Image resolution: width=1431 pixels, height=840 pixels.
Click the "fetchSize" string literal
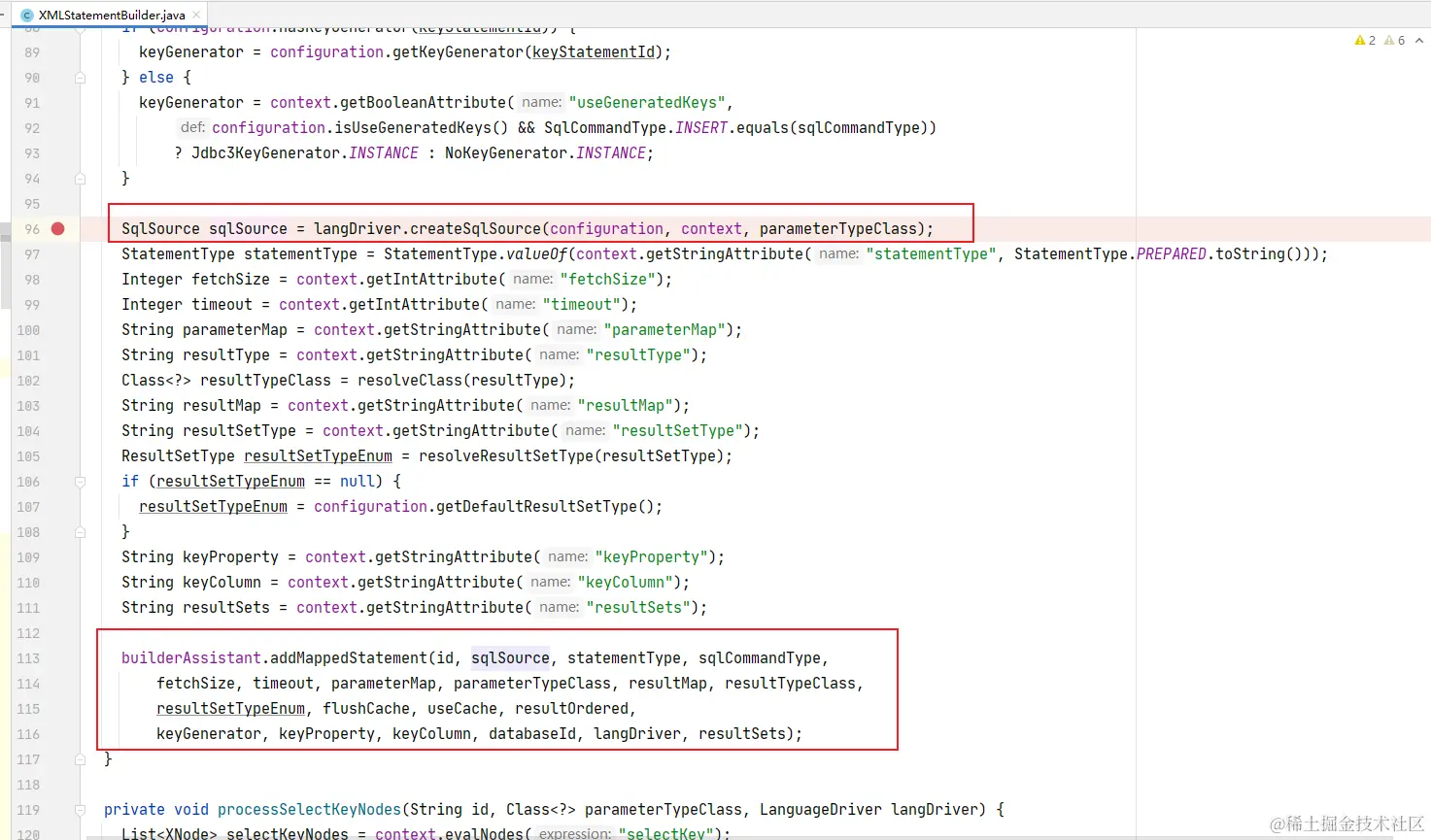(x=607, y=280)
